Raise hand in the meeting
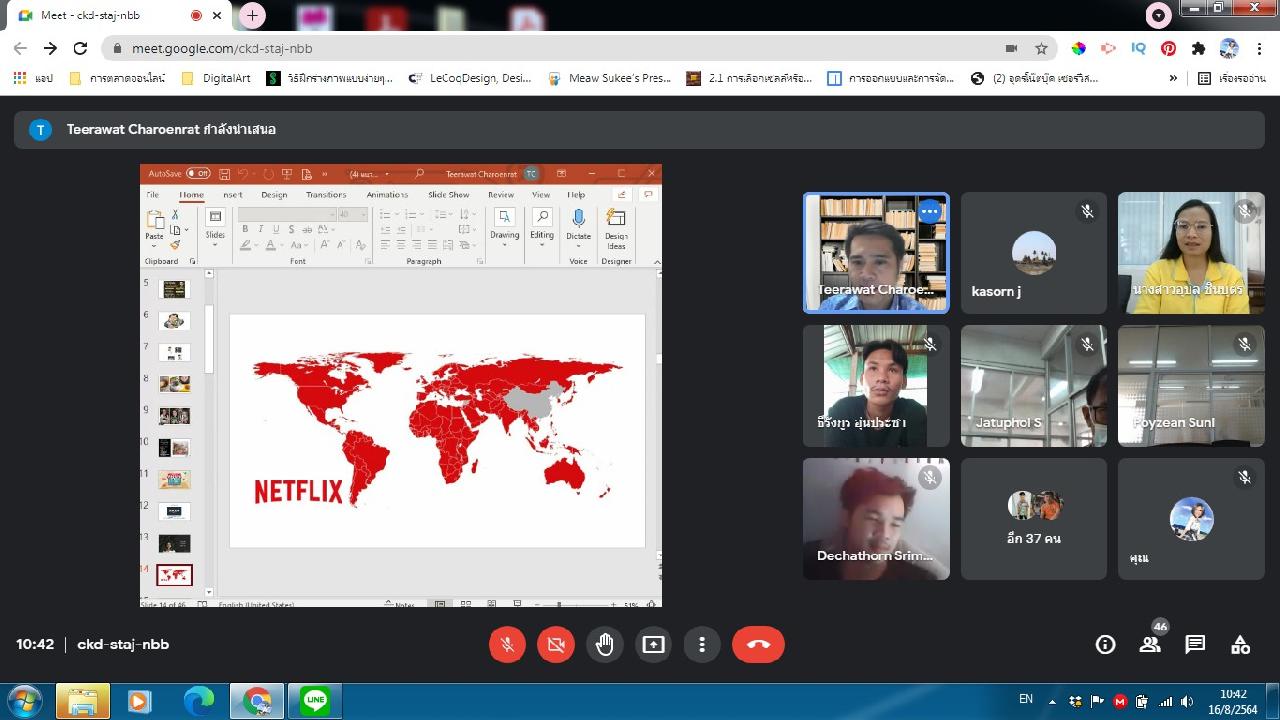The width and height of the screenshot is (1280, 720). (605, 645)
